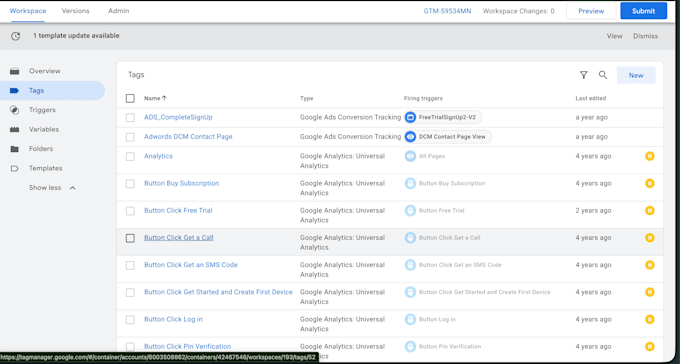680x364 pixels.
Task: View the available template update
Action: [x=615, y=36]
